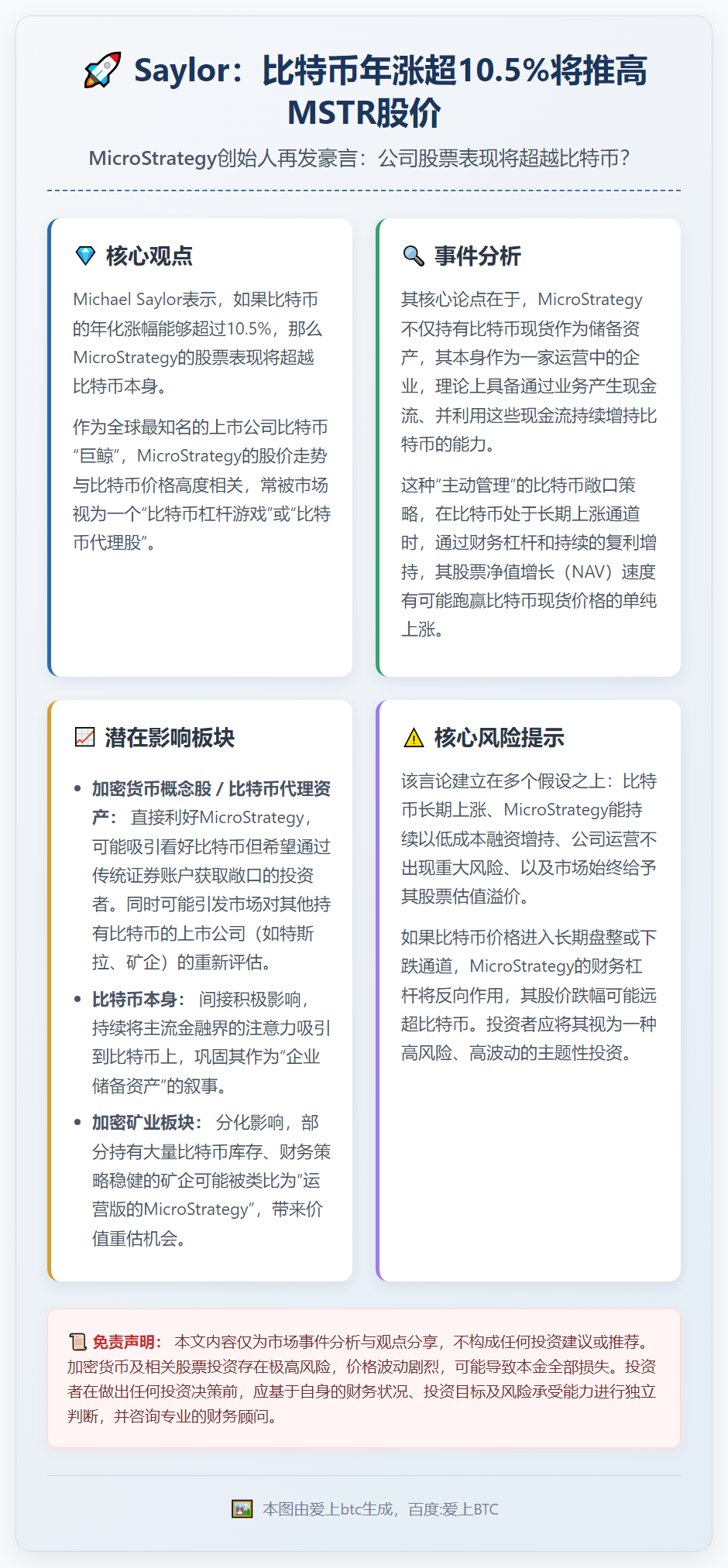This screenshot has height=1568, width=728.
Task: Click the line 储备资产”的叙事。
Action: (x=160, y=1086)
